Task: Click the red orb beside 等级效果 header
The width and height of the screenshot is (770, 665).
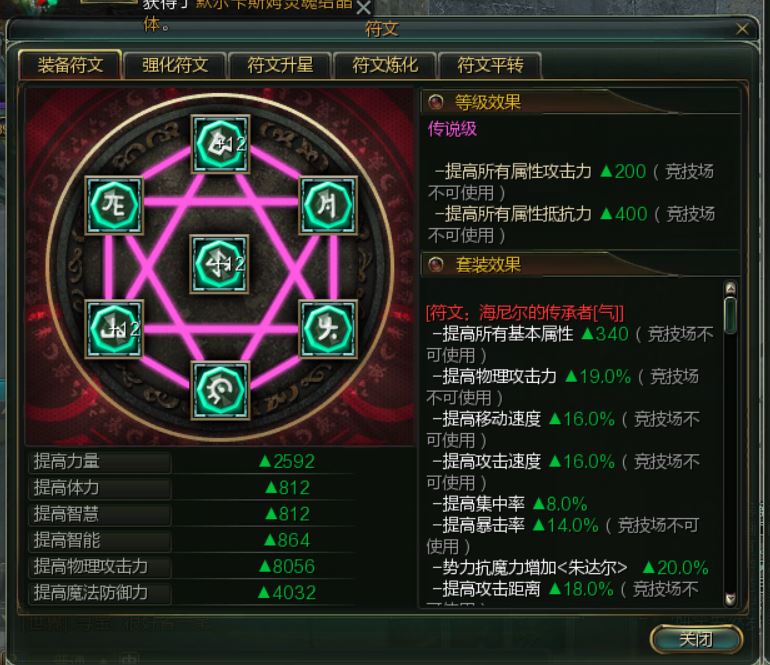Action: [435, 102]
